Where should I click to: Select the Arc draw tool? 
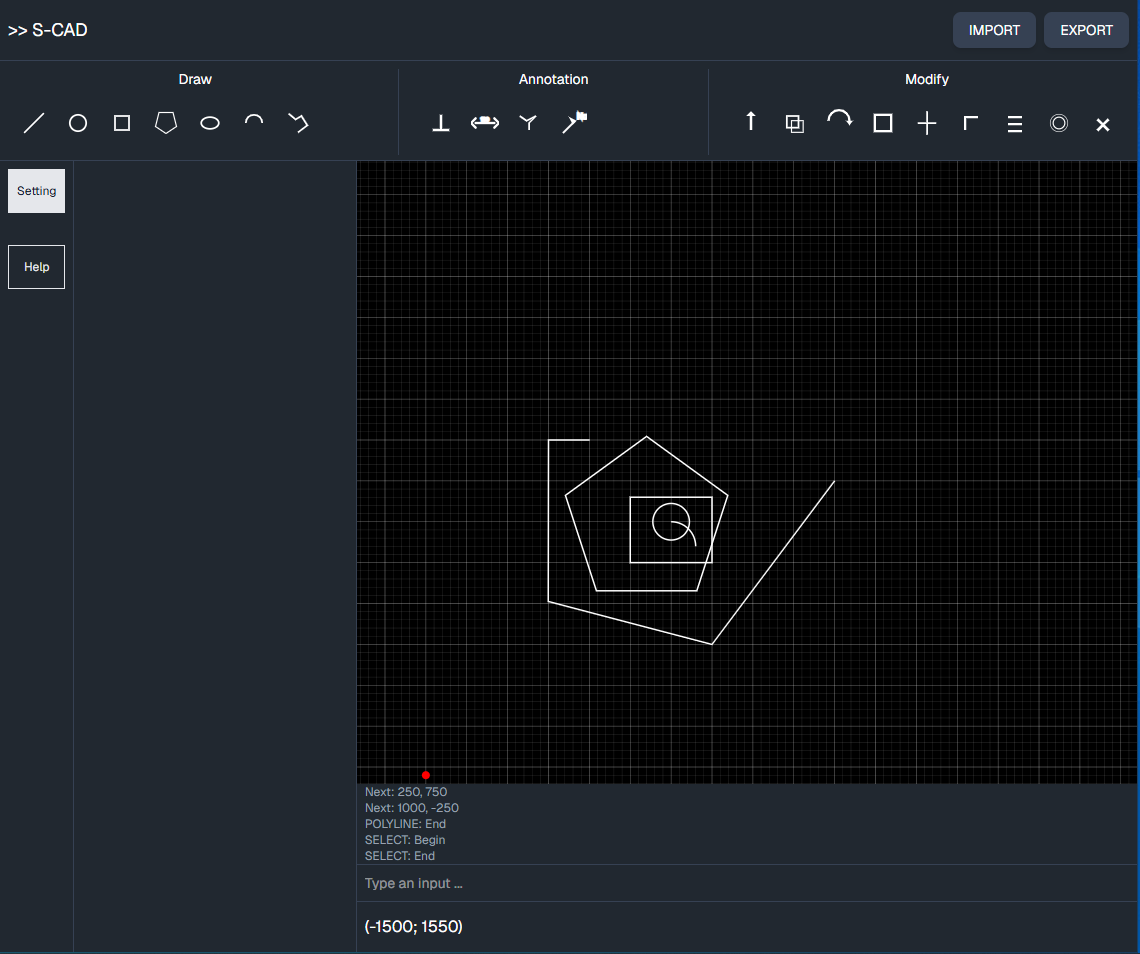(x=254, y=121)
